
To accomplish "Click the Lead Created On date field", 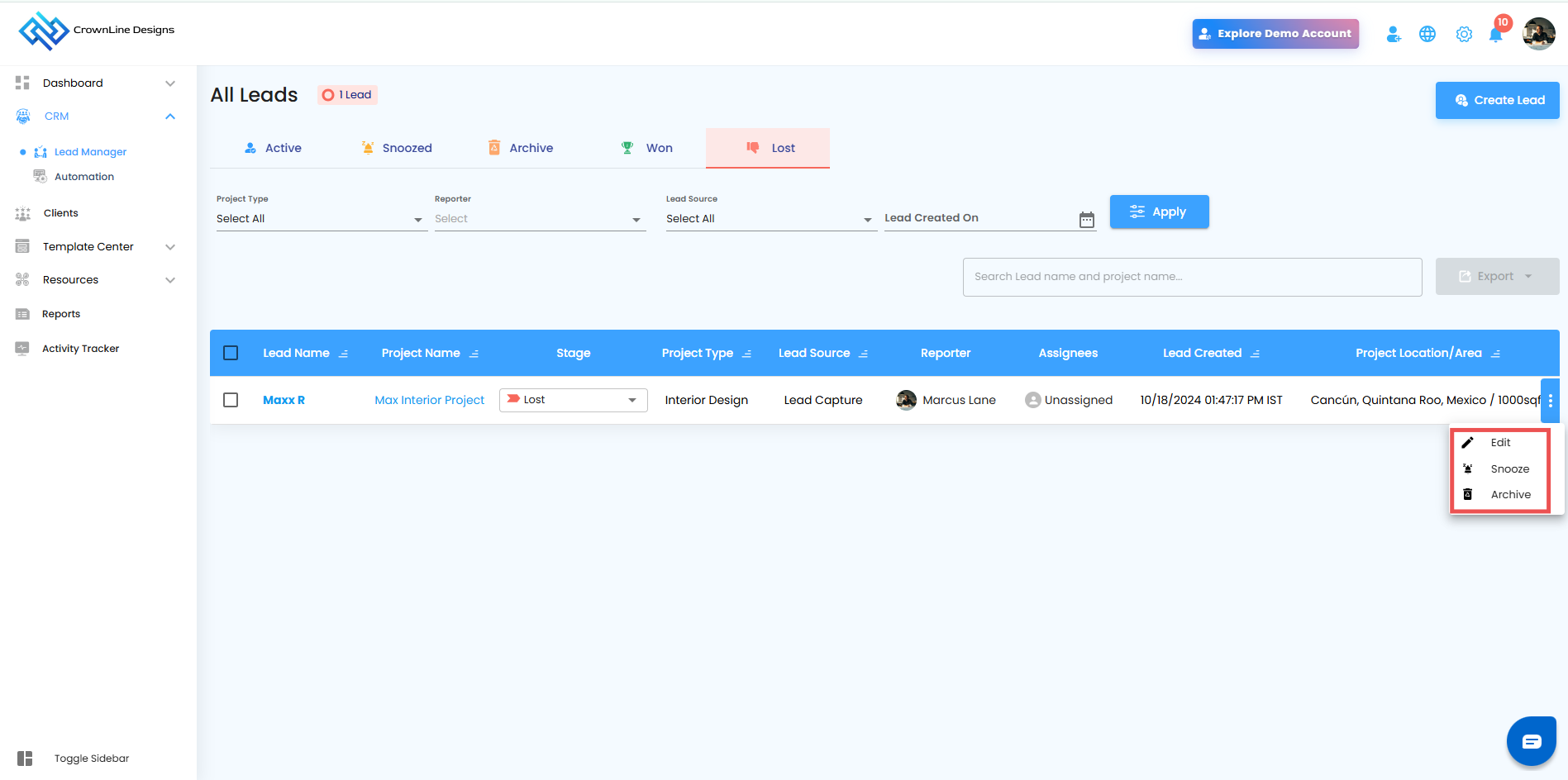I will (990, 218).
